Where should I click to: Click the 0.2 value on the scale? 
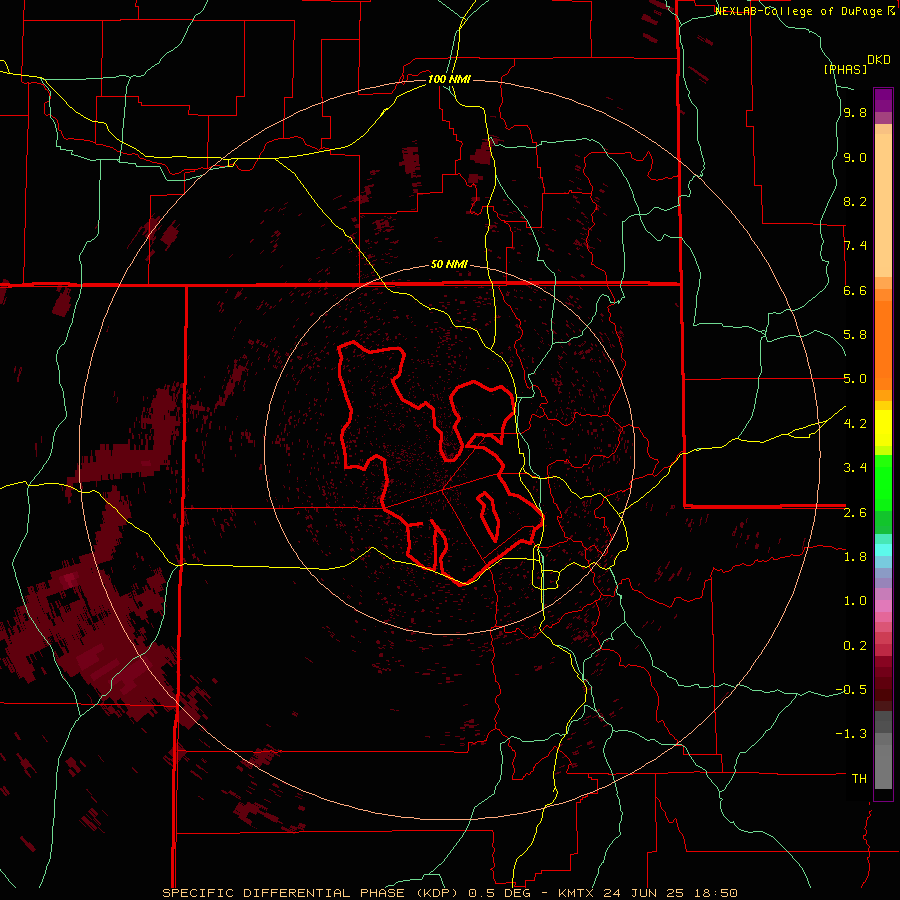(855, 646)
